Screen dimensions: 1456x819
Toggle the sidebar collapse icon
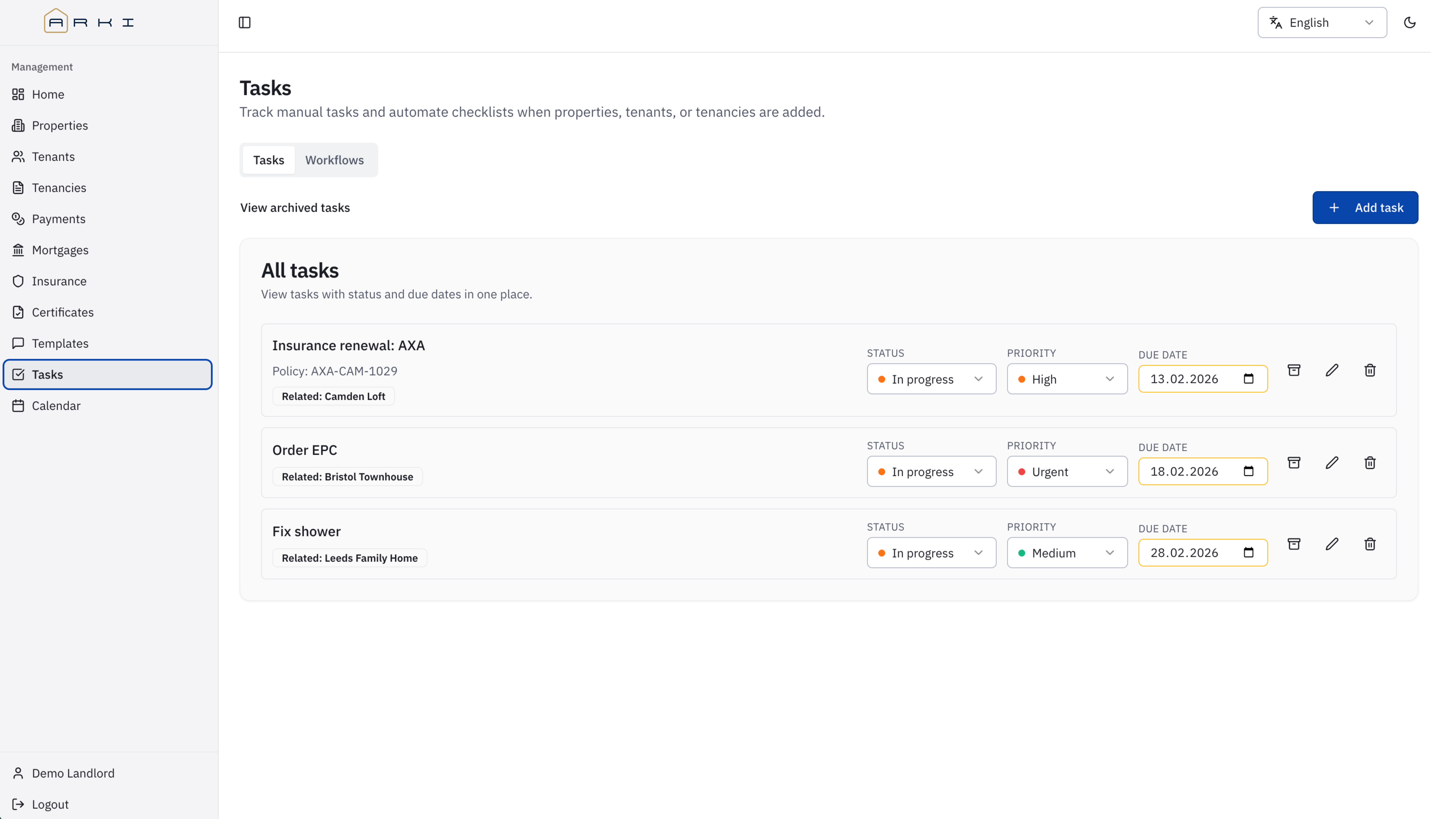pyautogui.click(x=244, y=23)
